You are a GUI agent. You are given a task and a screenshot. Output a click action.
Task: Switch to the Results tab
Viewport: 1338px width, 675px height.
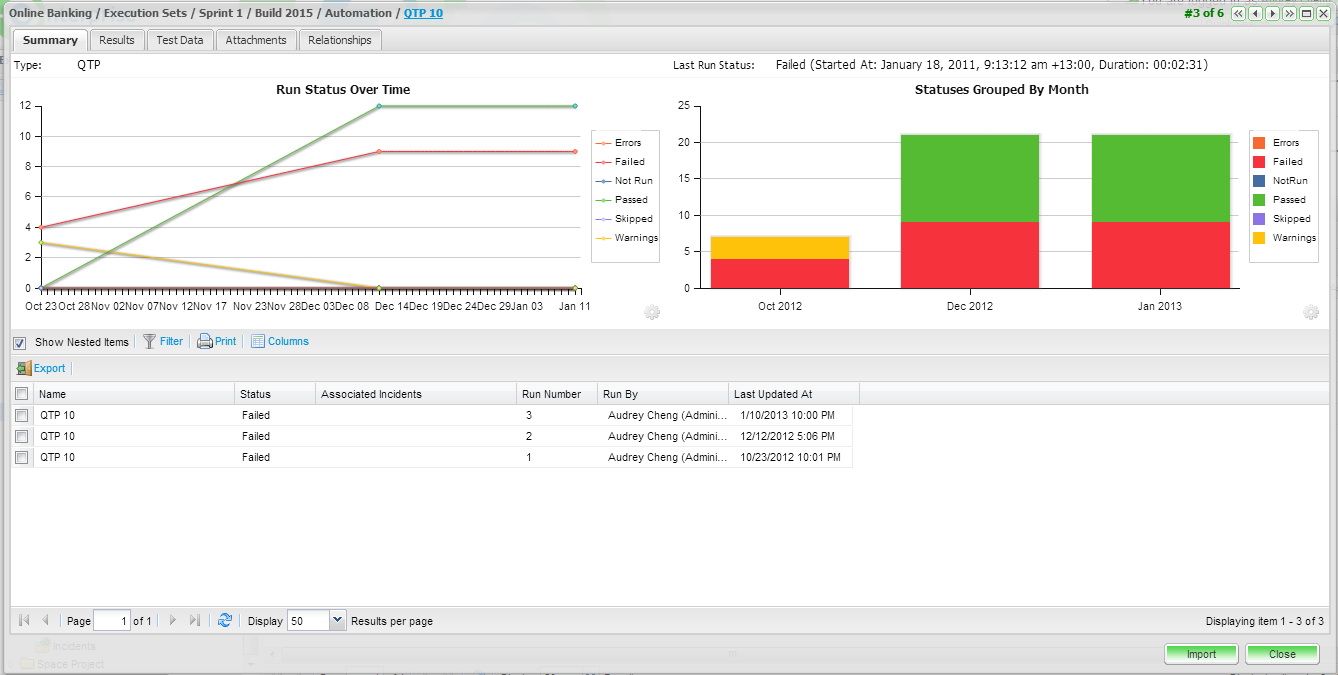pos(117,40)
